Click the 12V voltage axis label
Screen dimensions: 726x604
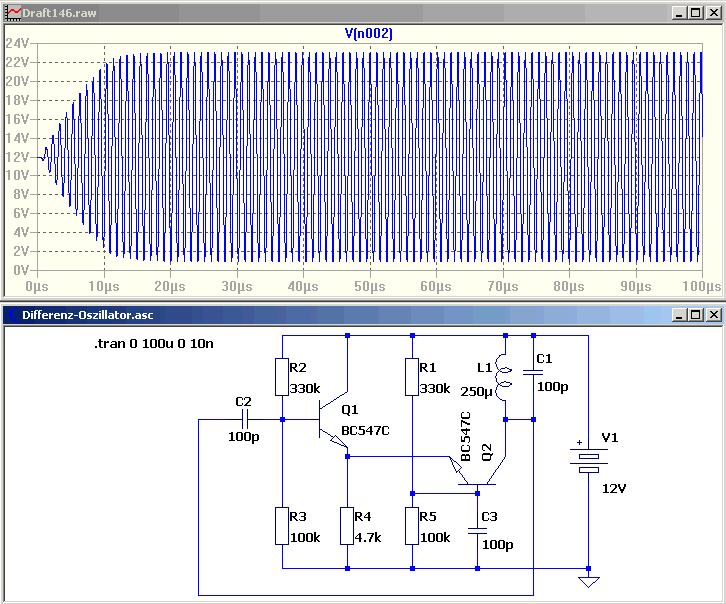click(x=17, y=156)
